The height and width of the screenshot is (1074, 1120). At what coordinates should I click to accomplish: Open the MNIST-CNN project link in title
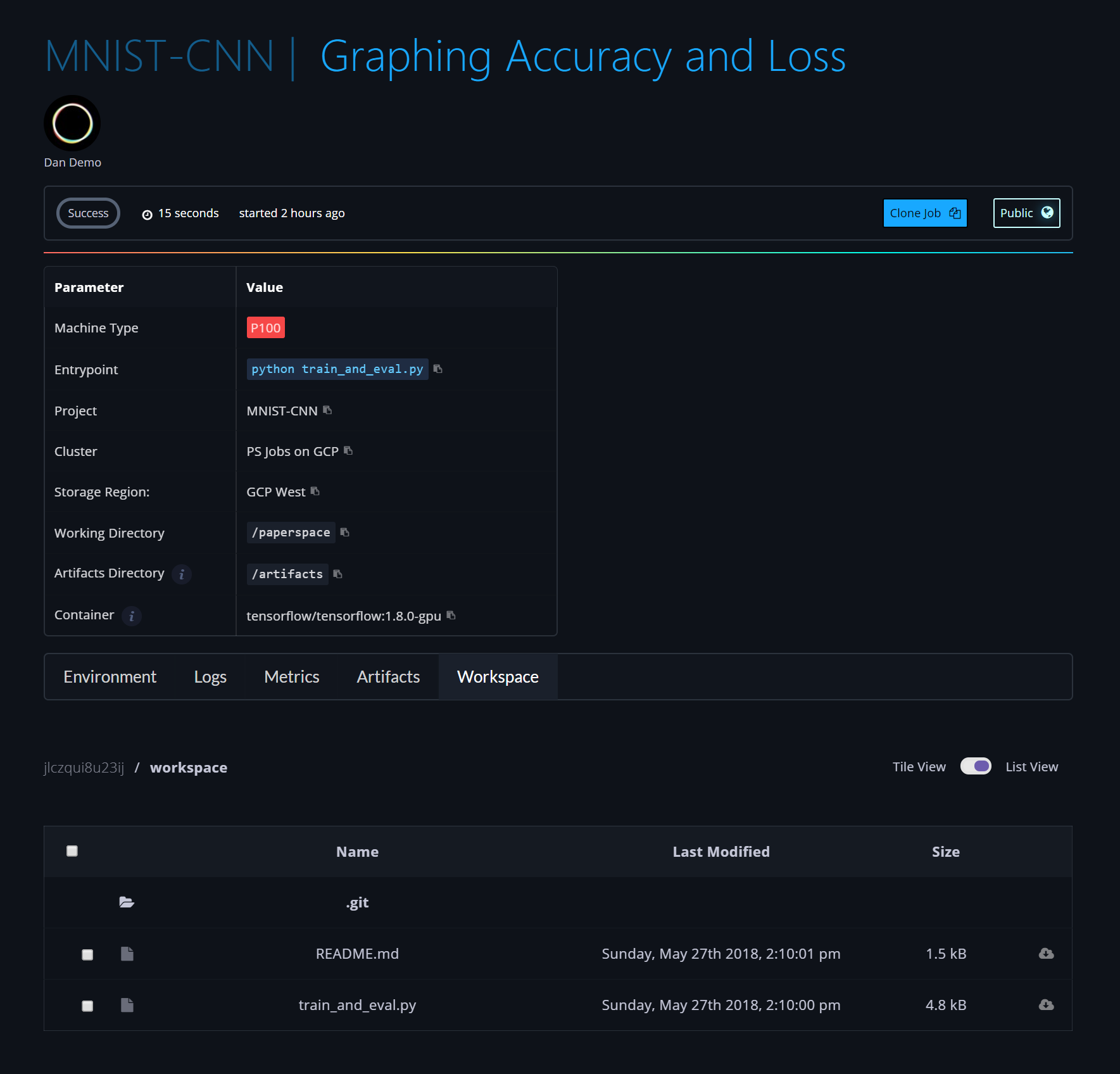(x=160, y=56)
